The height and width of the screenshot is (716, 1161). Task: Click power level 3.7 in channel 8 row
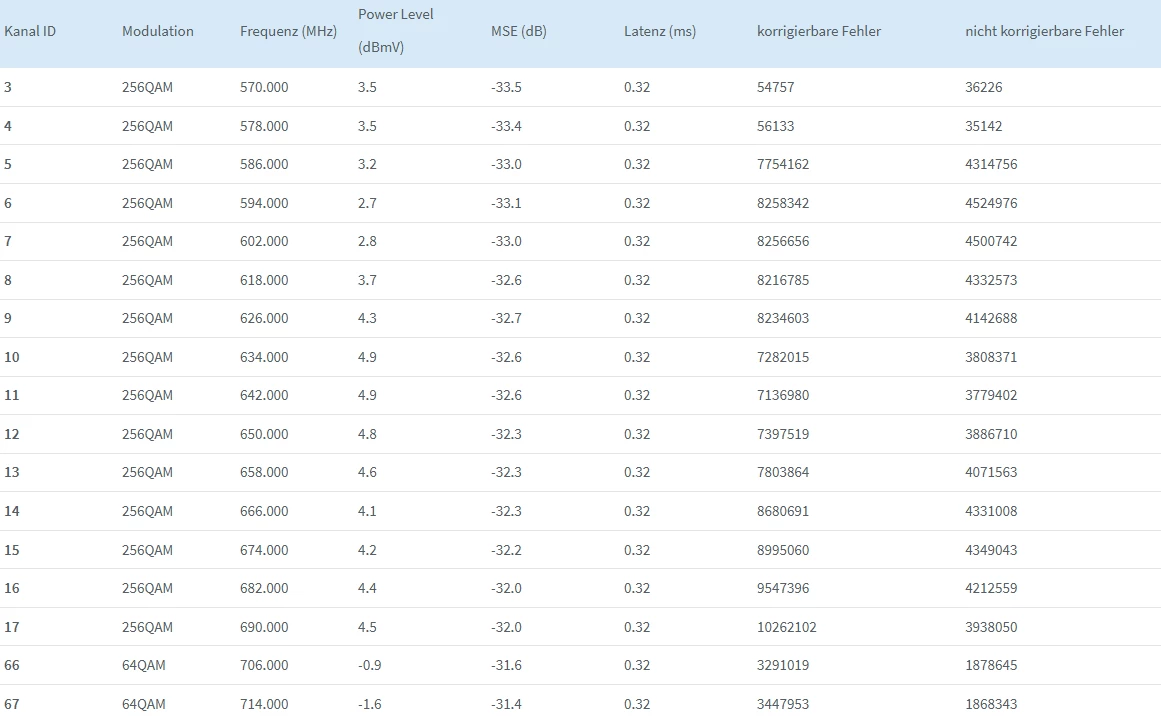click(367, 280)
